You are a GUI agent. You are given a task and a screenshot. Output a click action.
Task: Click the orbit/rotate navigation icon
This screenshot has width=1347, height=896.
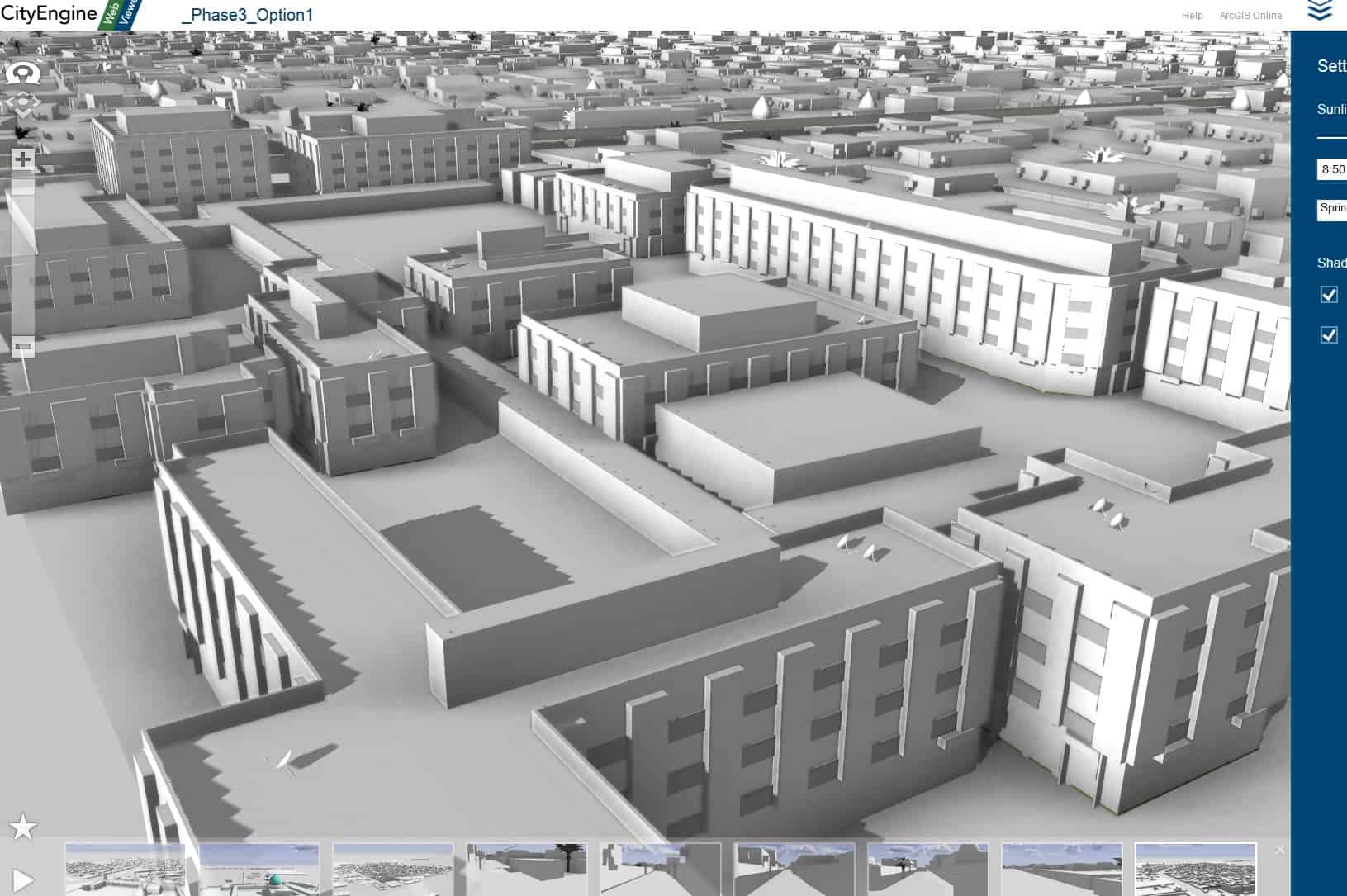tap(22, 73)
